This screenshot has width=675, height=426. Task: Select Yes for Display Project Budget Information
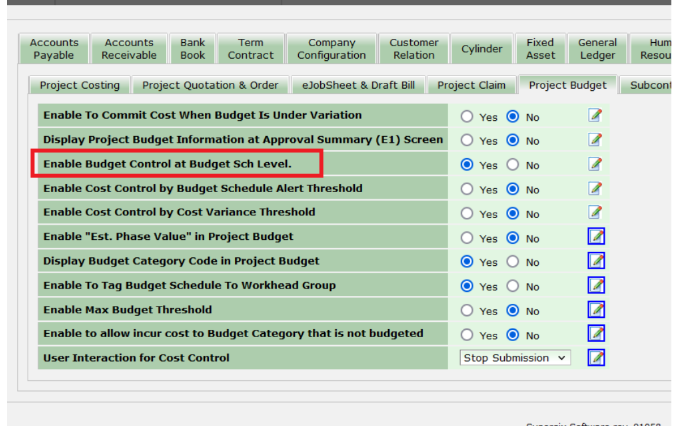[467, 140]
